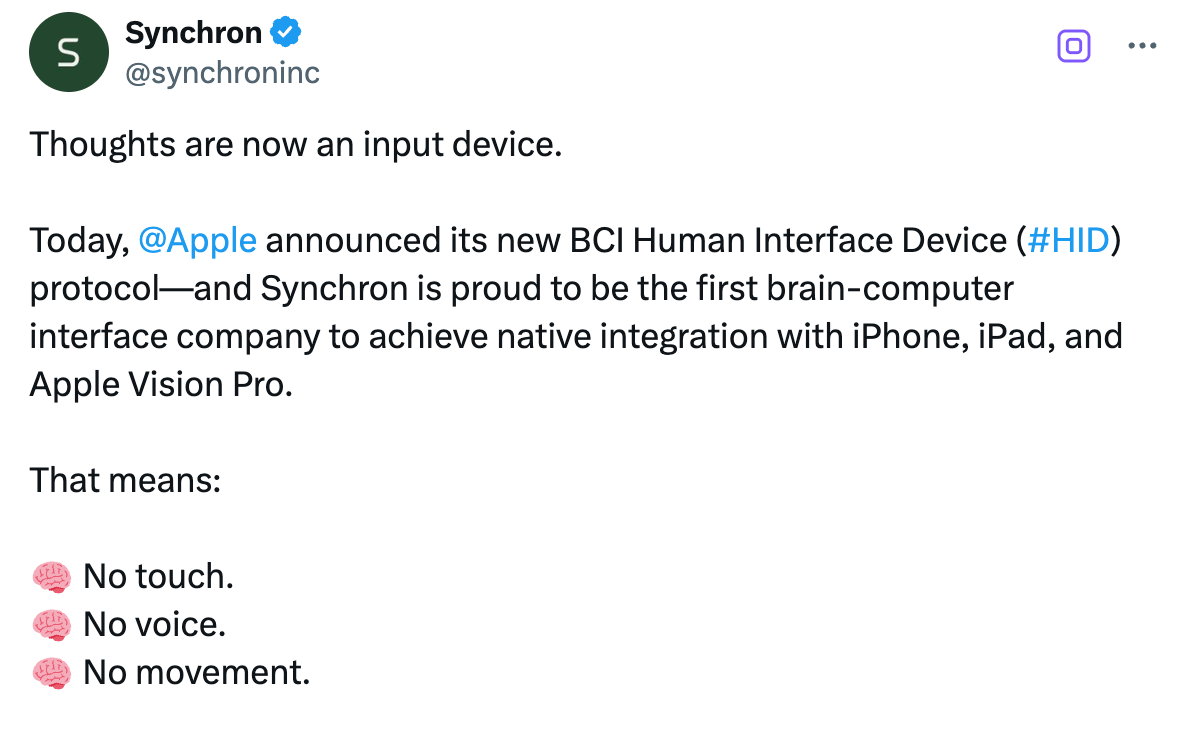The height and width of the screenshot is (732, 1178).
Task: Click the "No movement." text
Action: click(x=196, y=673)
